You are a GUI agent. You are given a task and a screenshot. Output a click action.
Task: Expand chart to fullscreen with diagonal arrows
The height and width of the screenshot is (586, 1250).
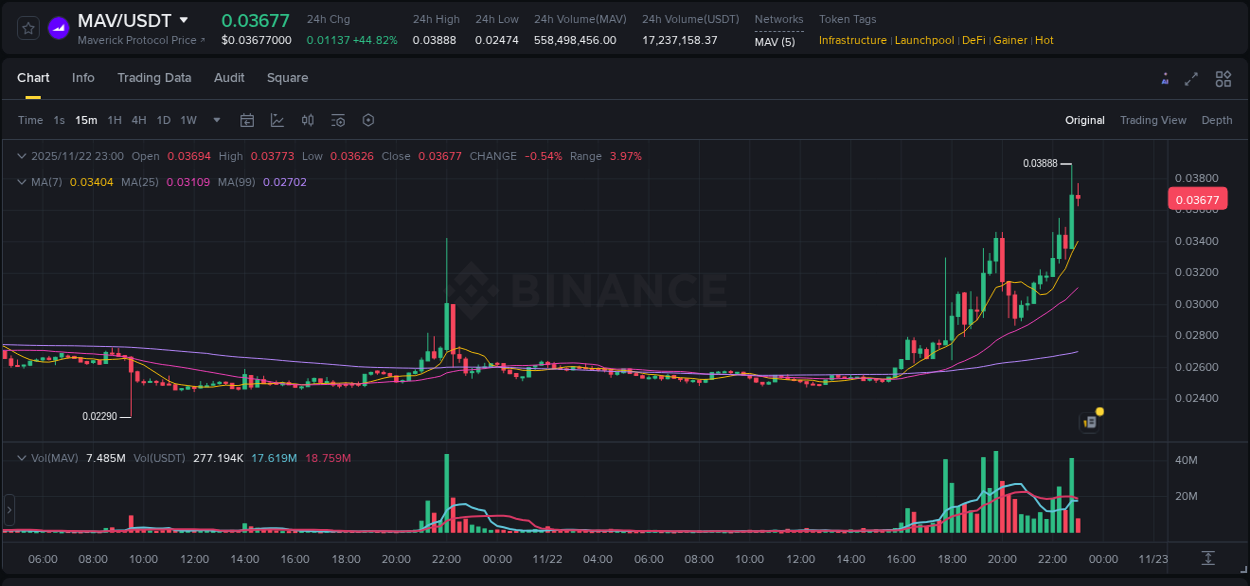[x=1192, y=78]
